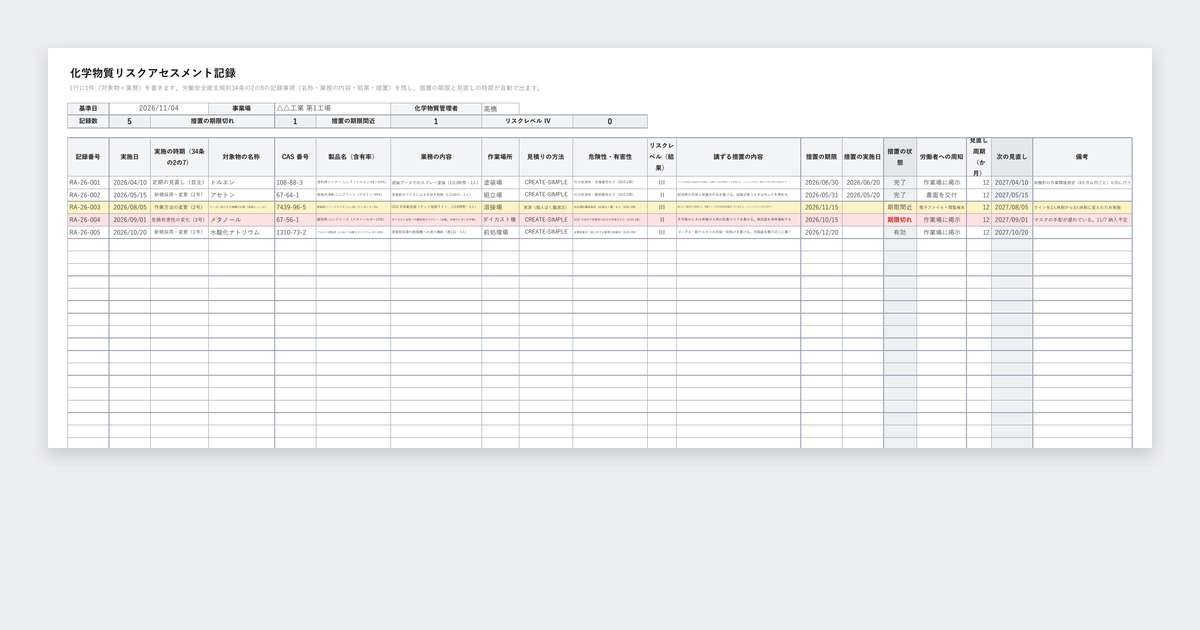Select the workplace cell 溶接場
Viewport: 1200px width, 630px height.
[x=500, y=207]
